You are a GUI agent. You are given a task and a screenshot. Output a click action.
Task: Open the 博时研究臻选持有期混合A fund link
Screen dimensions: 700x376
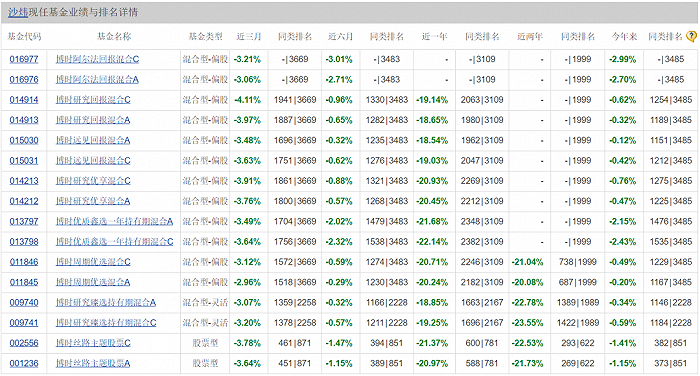(106, 303)
